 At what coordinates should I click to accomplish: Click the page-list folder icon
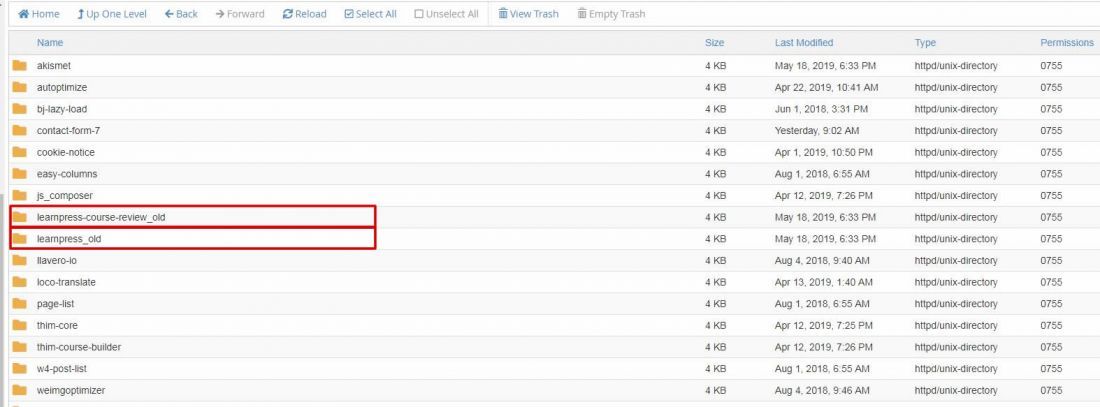coord(20,304)
